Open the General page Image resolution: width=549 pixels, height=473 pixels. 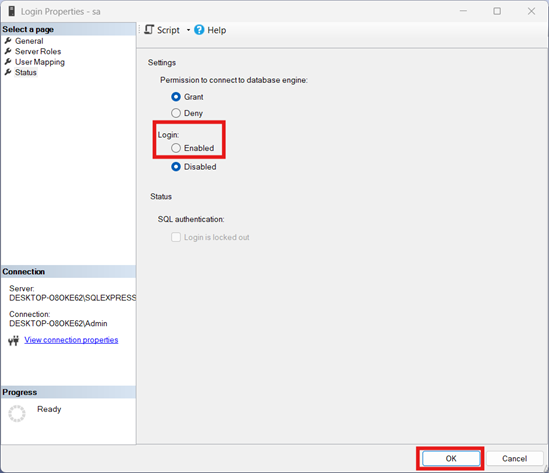[x=29, y=41]
